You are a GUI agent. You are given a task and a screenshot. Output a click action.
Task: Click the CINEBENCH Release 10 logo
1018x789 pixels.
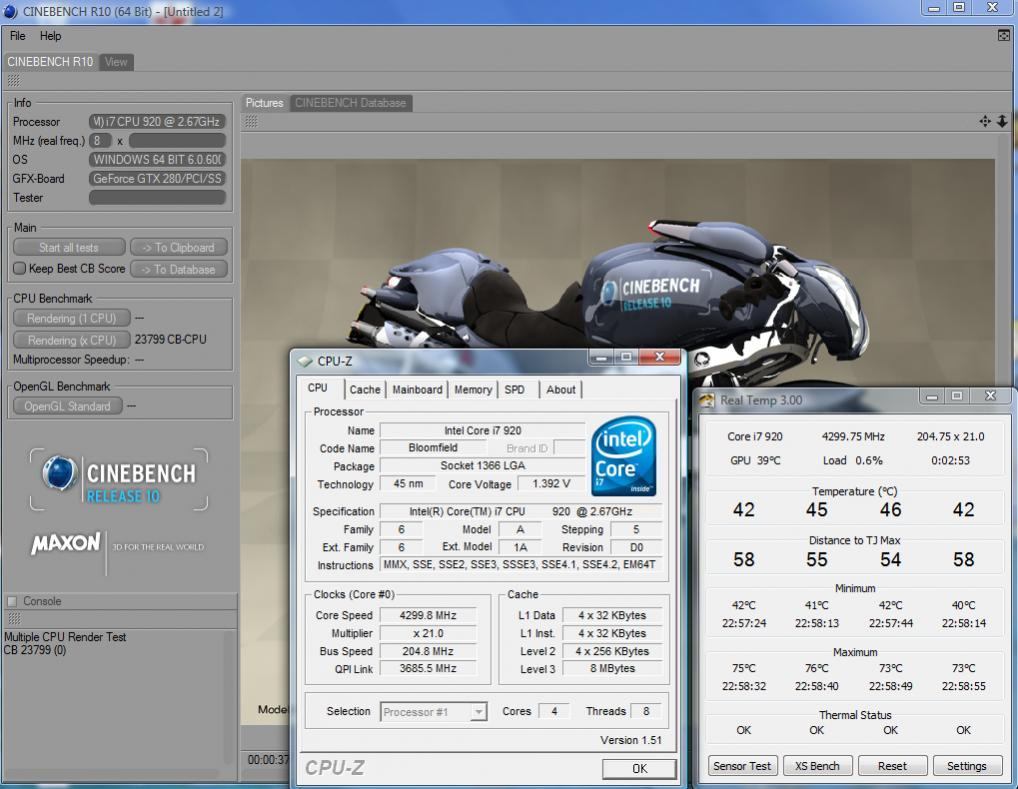click(x=119, y=479)
